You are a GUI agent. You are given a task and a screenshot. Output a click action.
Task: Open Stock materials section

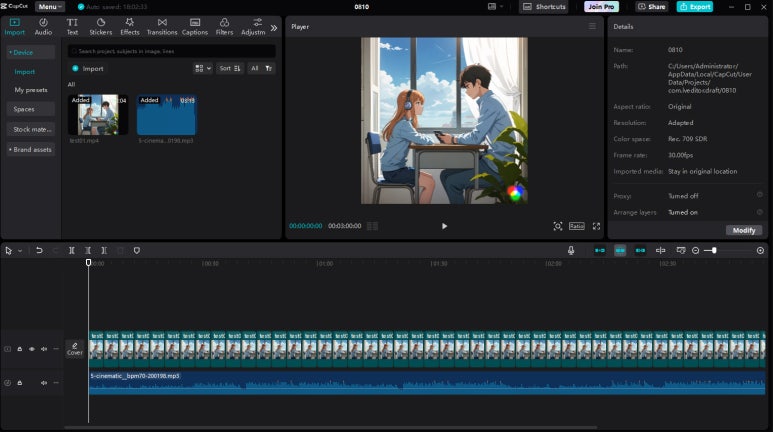[31, 129]
